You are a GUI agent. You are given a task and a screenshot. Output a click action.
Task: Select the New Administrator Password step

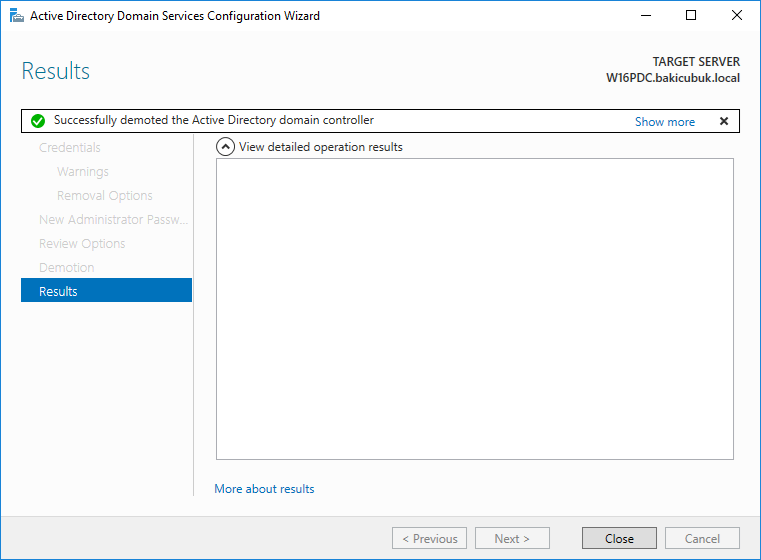pos(113,219)
